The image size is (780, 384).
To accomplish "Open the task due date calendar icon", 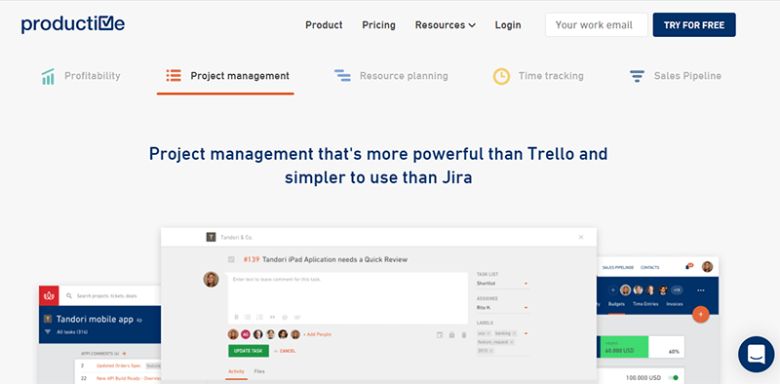I will (x=440, y=335).
